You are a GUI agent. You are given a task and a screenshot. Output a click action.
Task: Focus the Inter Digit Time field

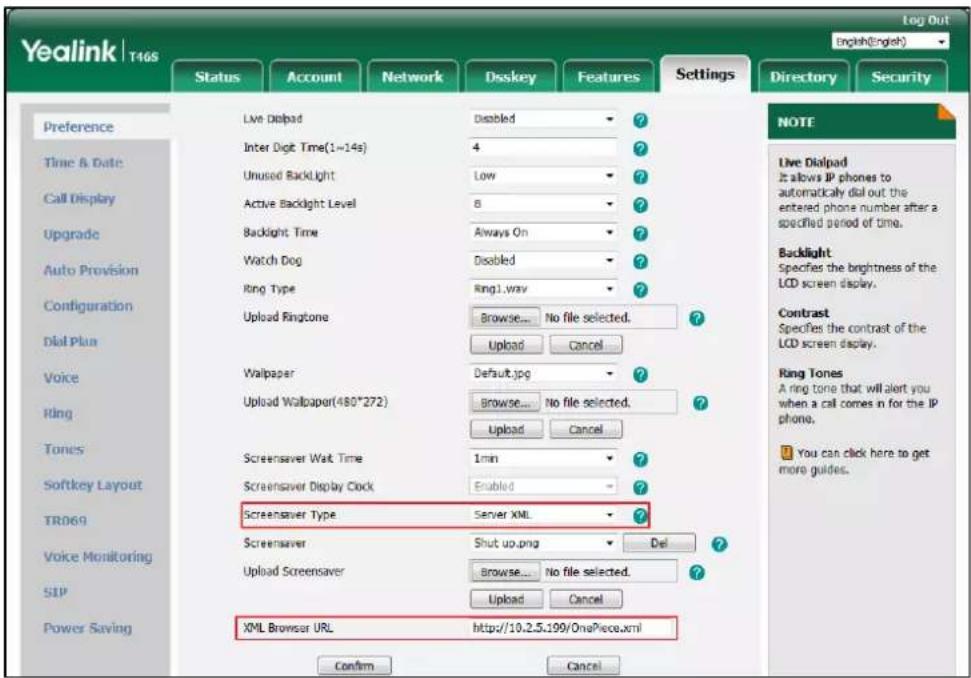click(x=542, y=147)
